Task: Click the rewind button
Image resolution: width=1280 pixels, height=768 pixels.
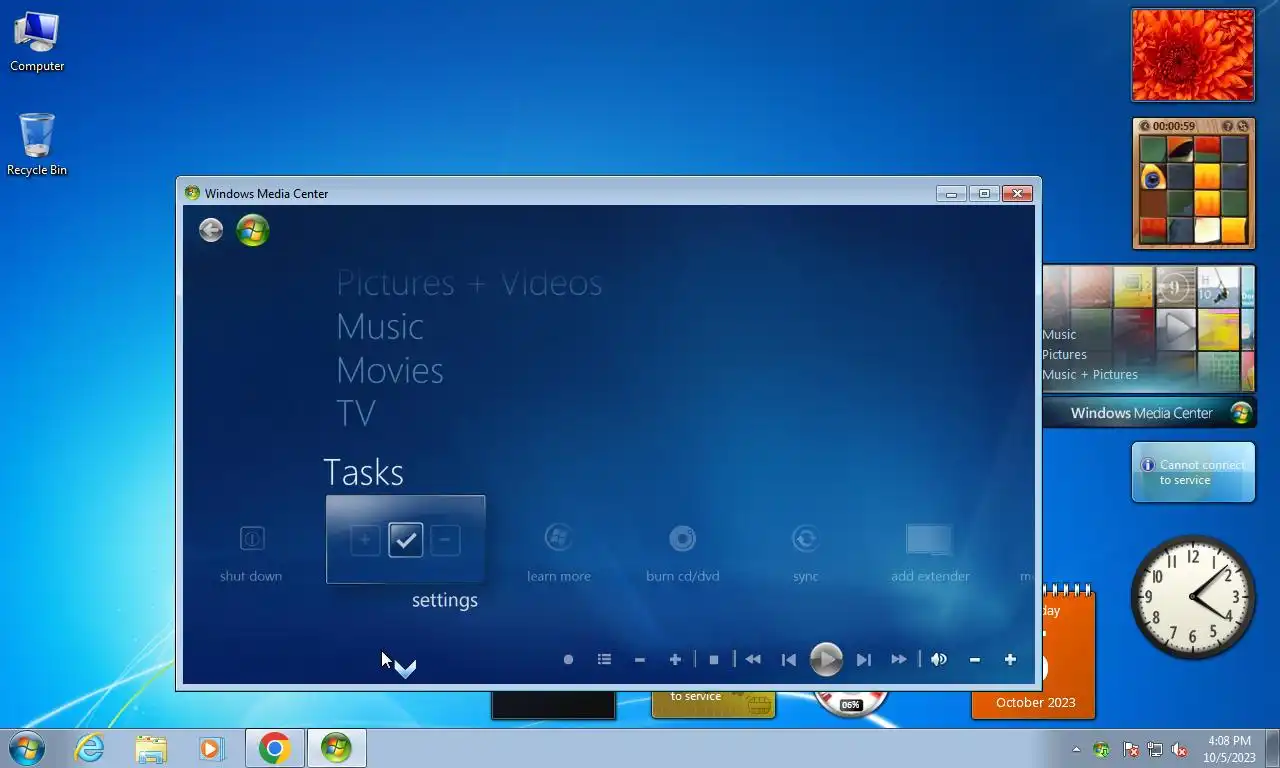Action: coord(753,660)
